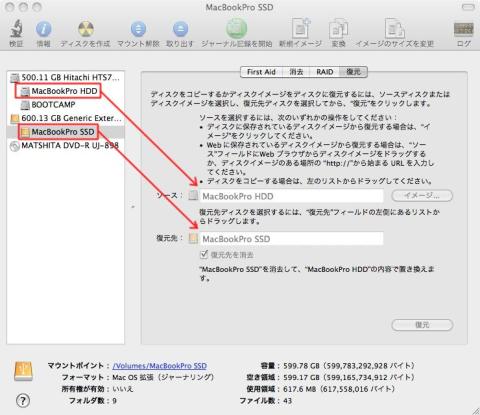Open the Log (ログ) icon
This screenshot has height=415, width=480.
click(x=463, y=30)
